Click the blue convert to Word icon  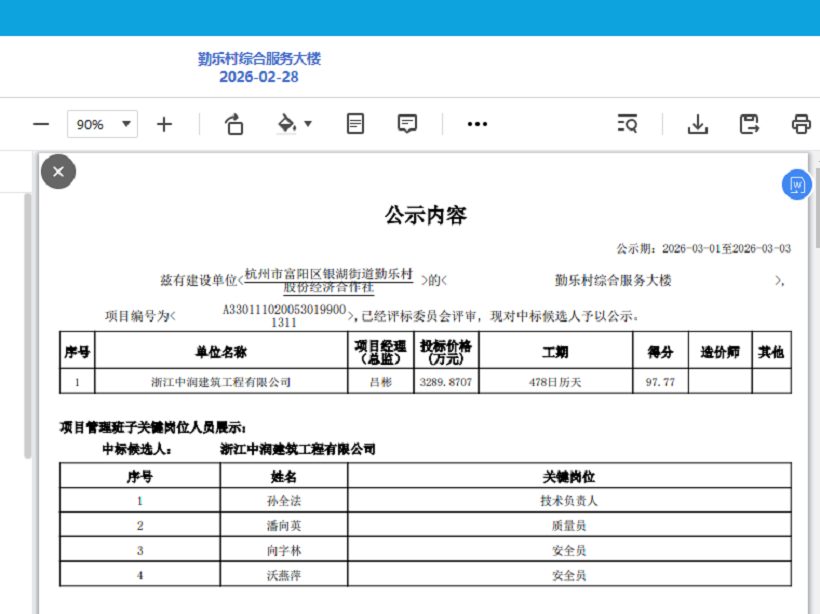point(797,185)
